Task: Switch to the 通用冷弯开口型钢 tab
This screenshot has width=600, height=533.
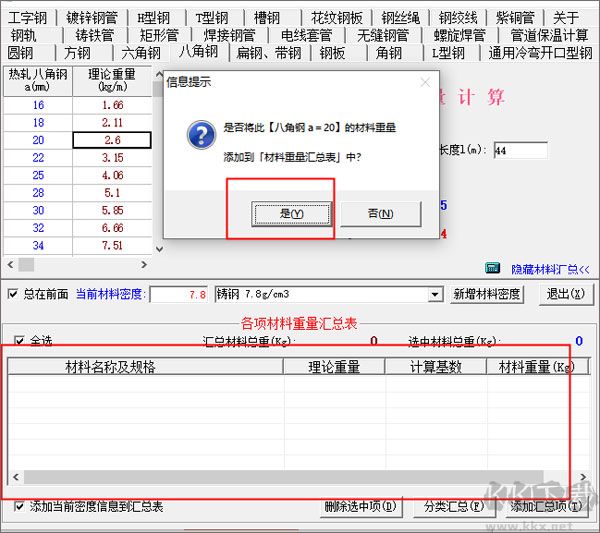Action: click(540, 53)
